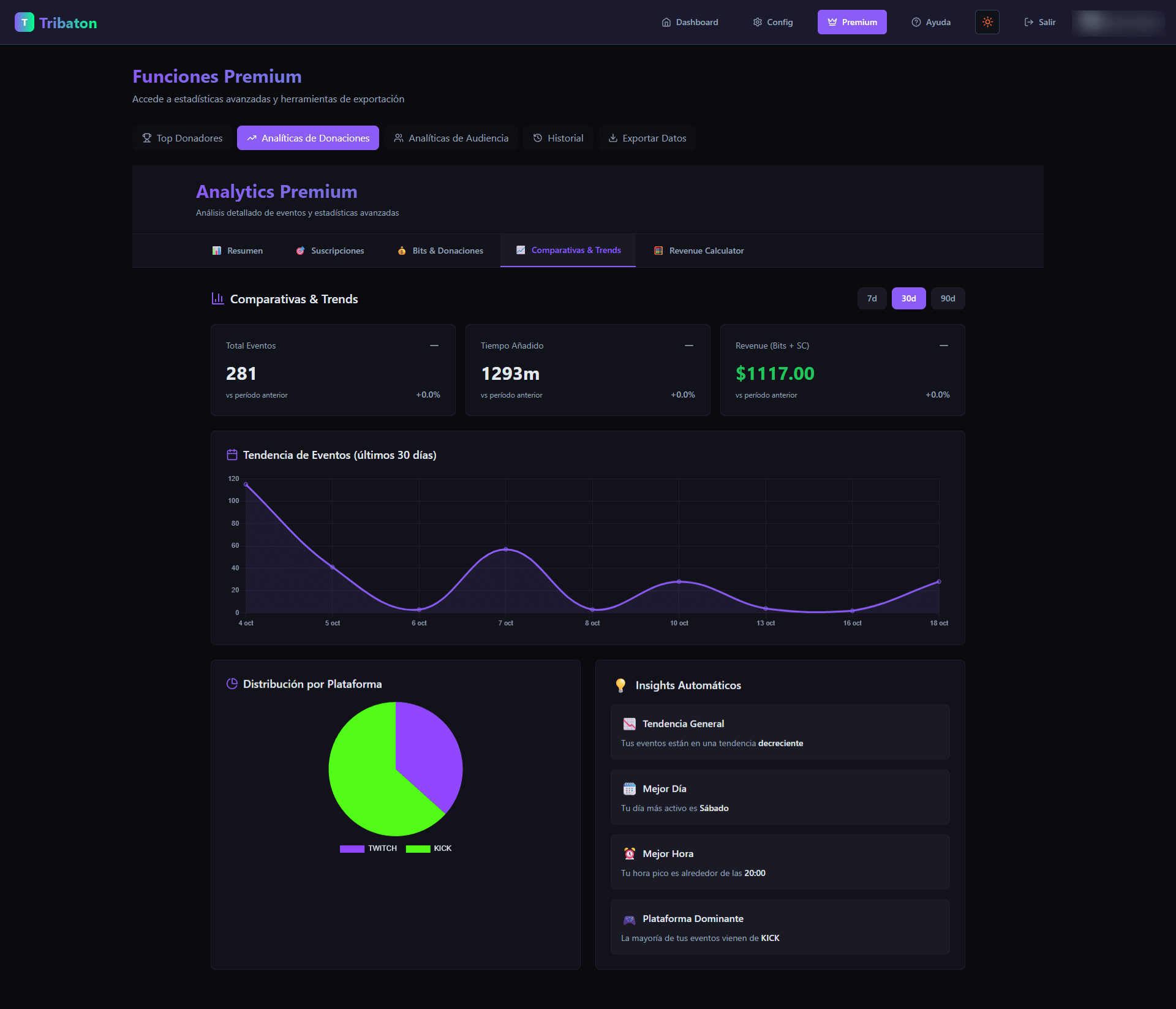Image resolution: width=1176 pixels, height=1009 pixels.
Task: Select the 7d time range
Action: (872, 298)
